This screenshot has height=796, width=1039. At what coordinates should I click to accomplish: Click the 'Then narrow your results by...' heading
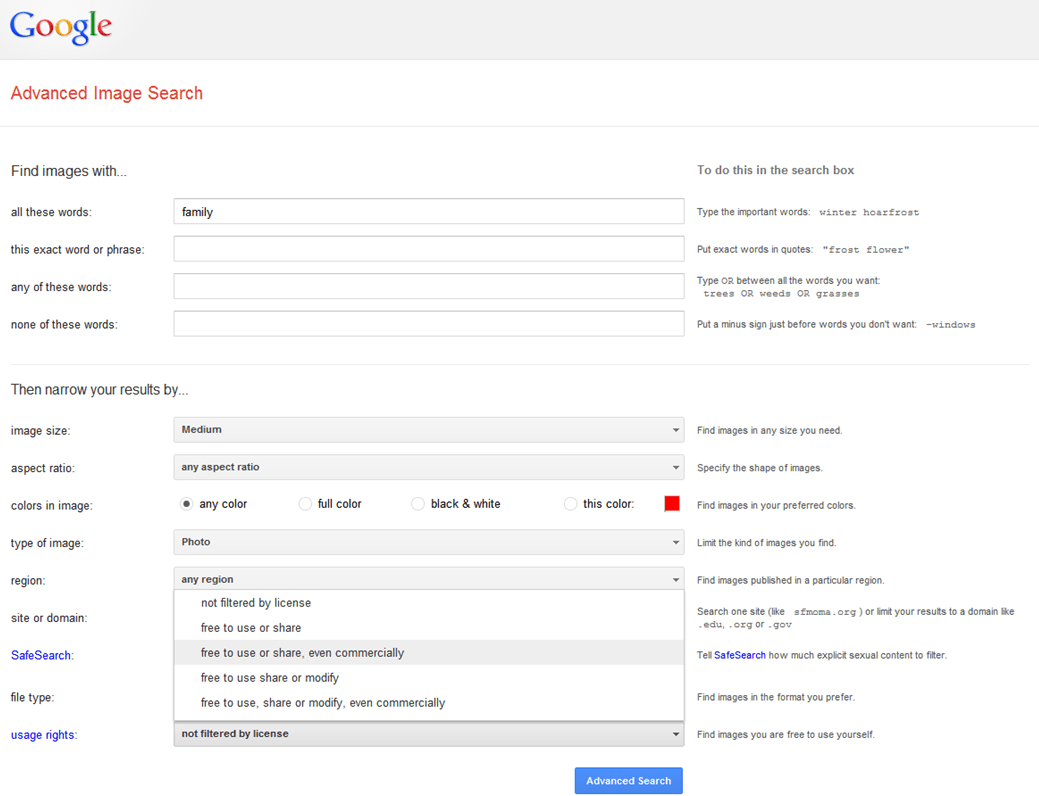pos(99,390)
